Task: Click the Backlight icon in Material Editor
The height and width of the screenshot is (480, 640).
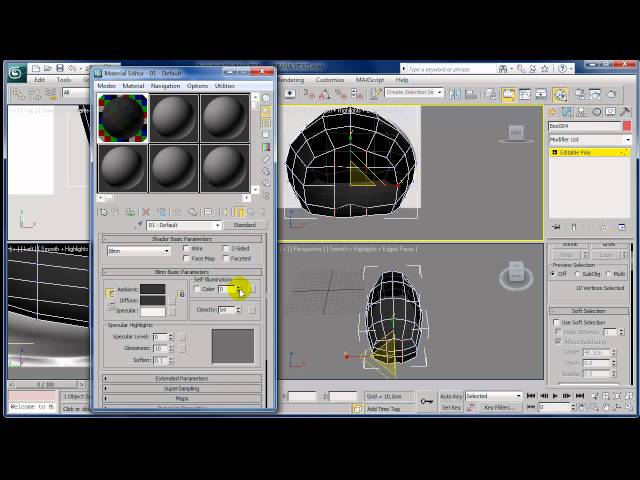Action: click(266, 111)
